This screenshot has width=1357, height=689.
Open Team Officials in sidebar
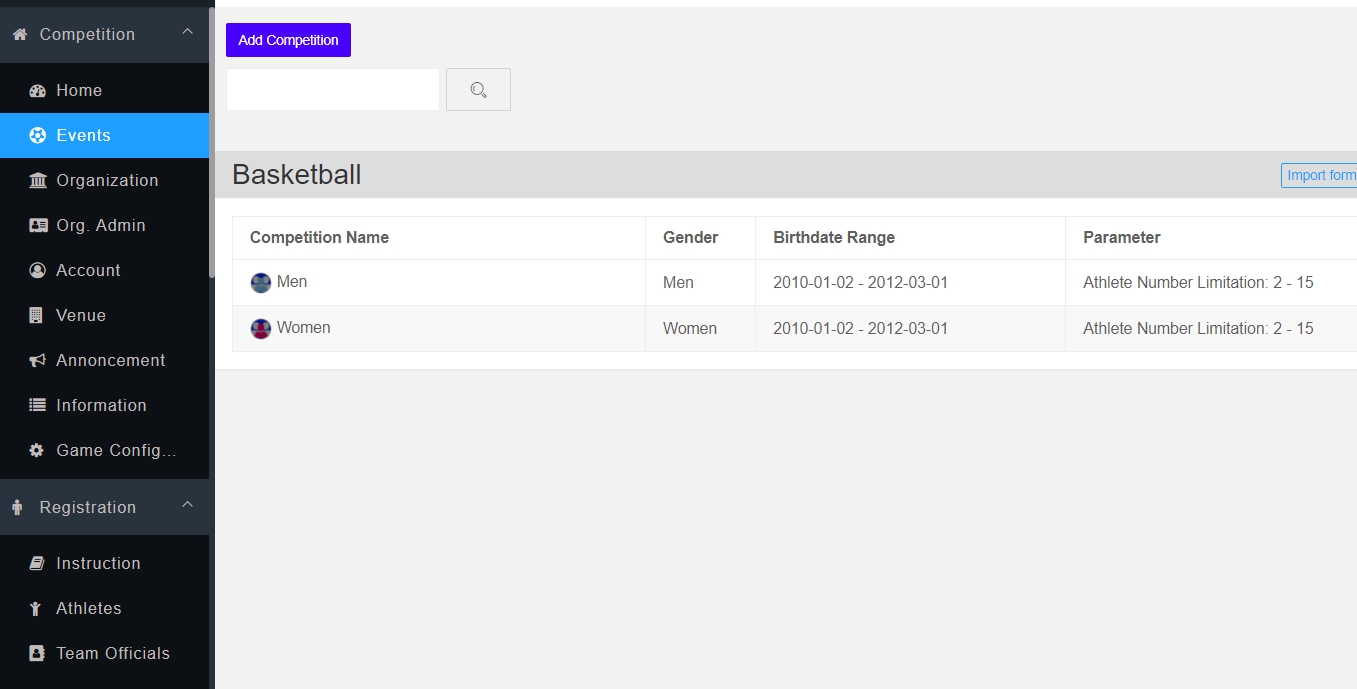click(112, 654)
